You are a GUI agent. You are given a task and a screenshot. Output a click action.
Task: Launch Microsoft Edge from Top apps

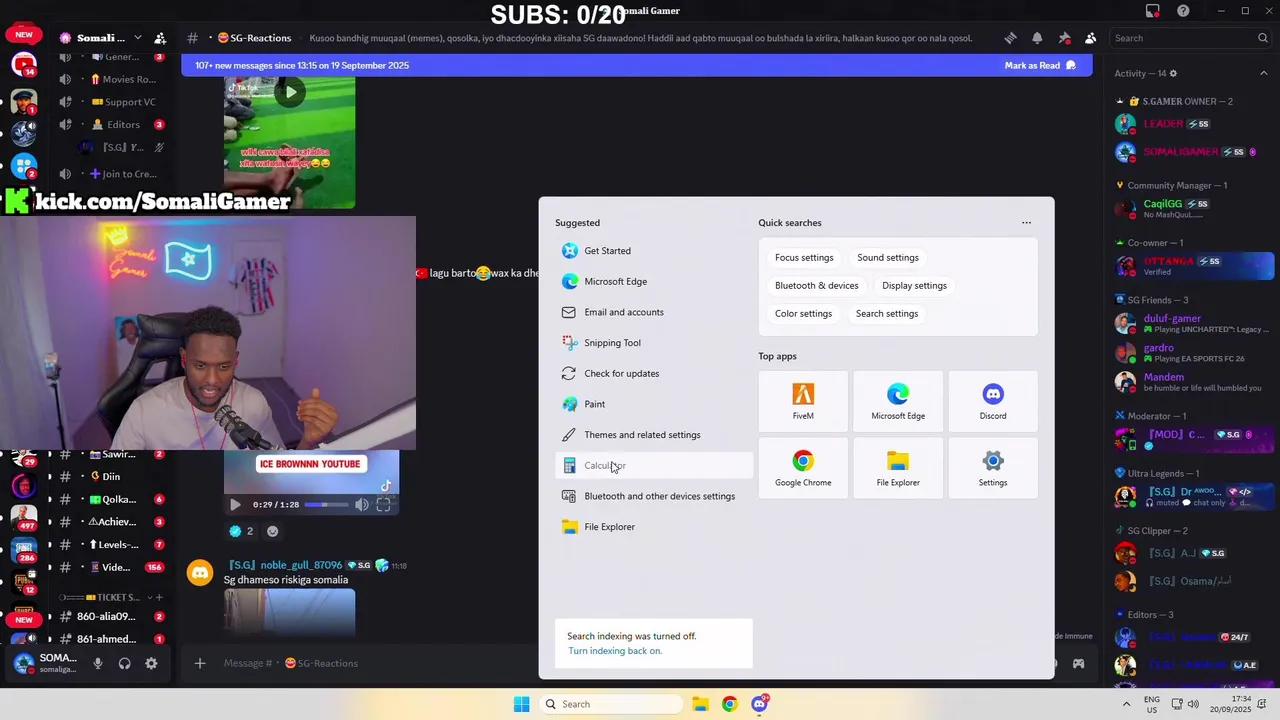click(898, 401)
